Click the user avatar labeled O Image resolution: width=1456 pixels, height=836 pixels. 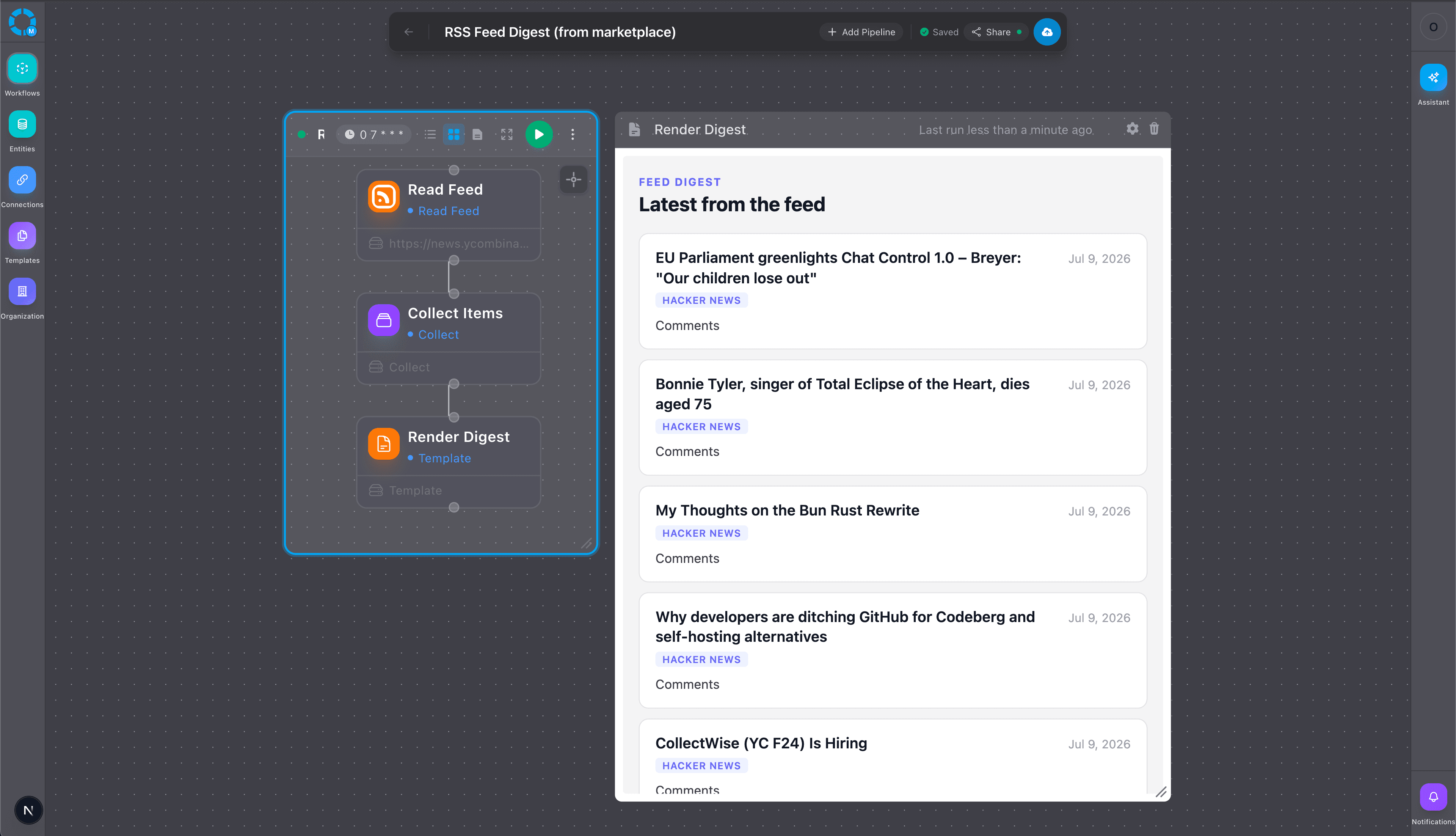1433,27
